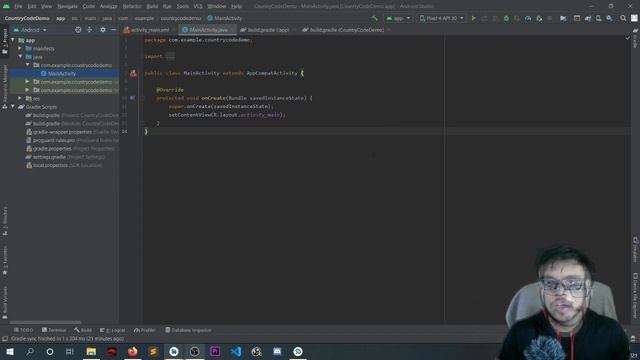Expand the folded import block
Image resolution: width=640 pixels, height=360 pixels.
pos(170,56)
